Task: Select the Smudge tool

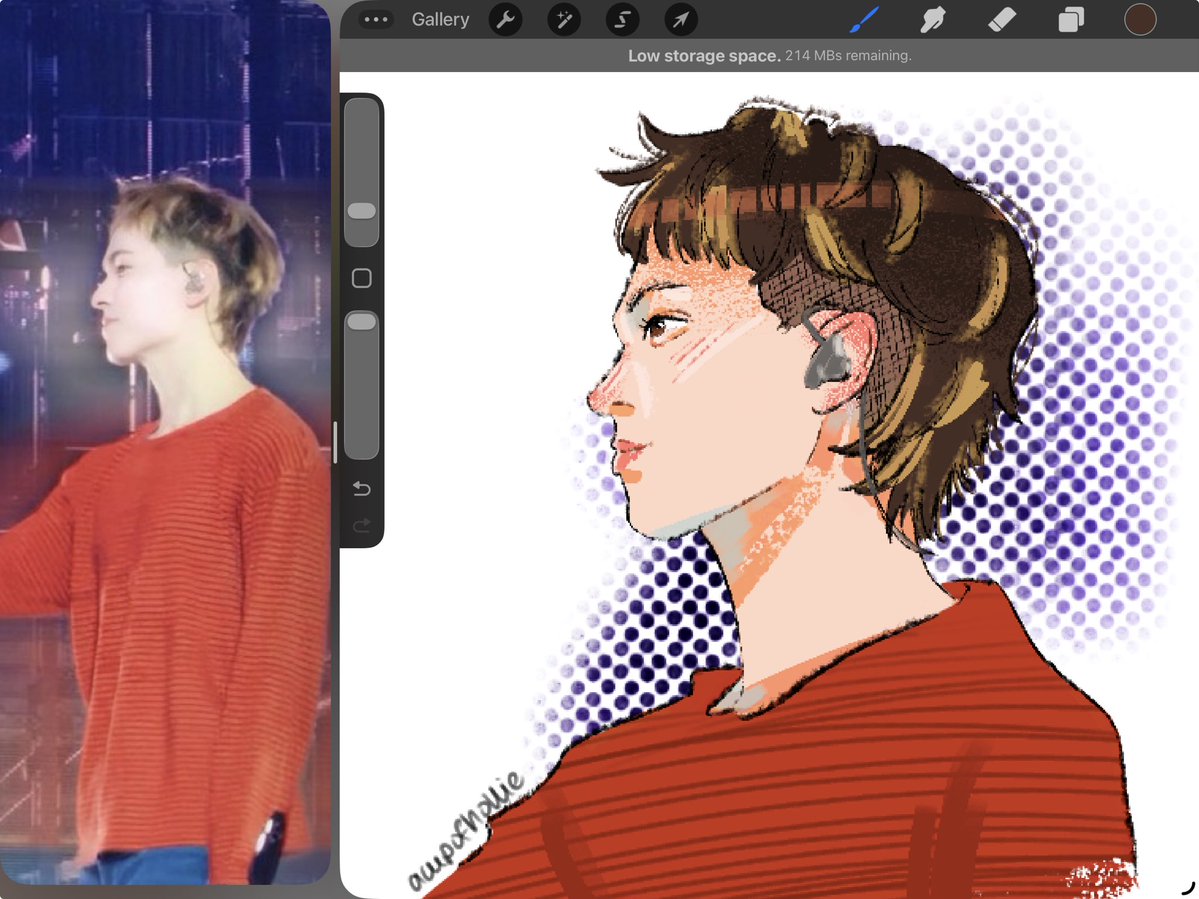Action: click(933, 19)
